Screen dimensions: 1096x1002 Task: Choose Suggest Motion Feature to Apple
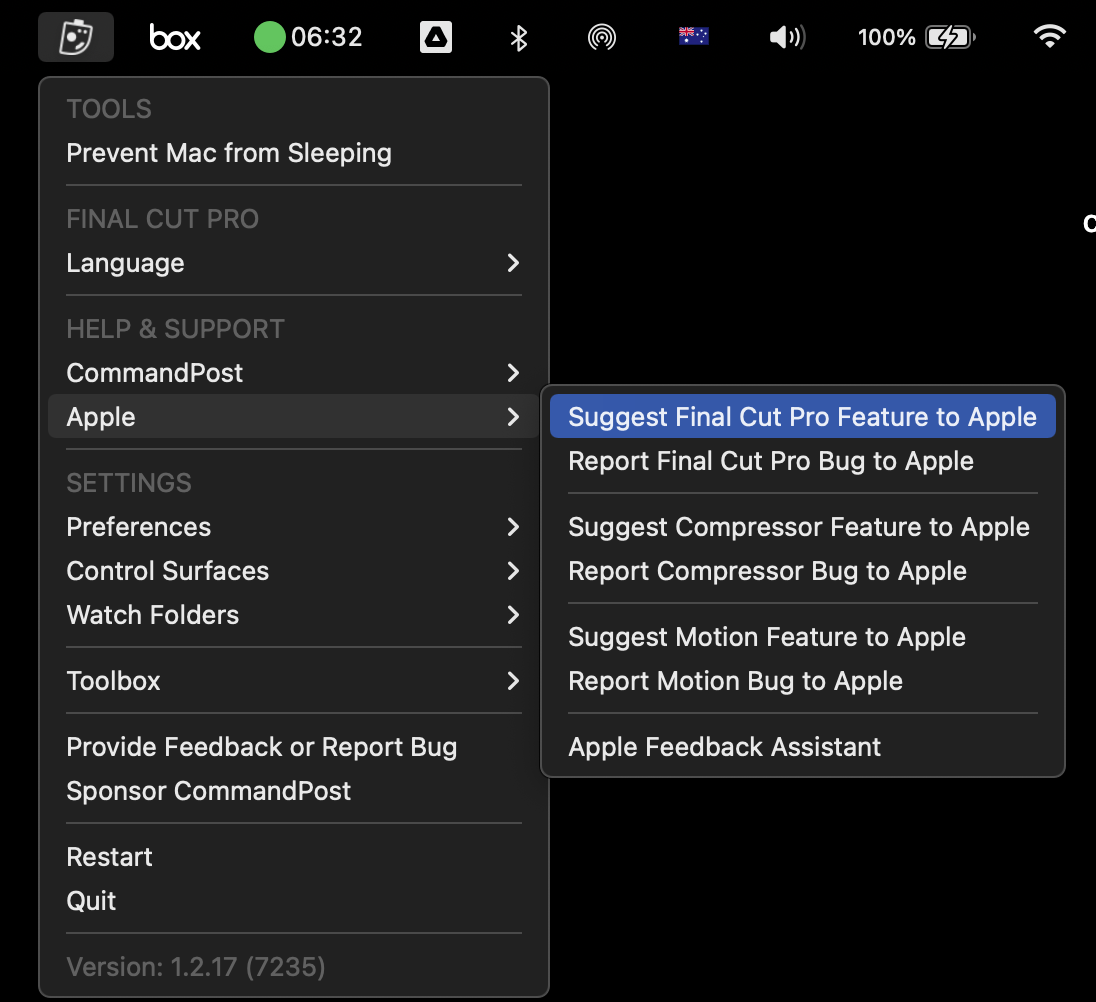[x=802, y=637]
